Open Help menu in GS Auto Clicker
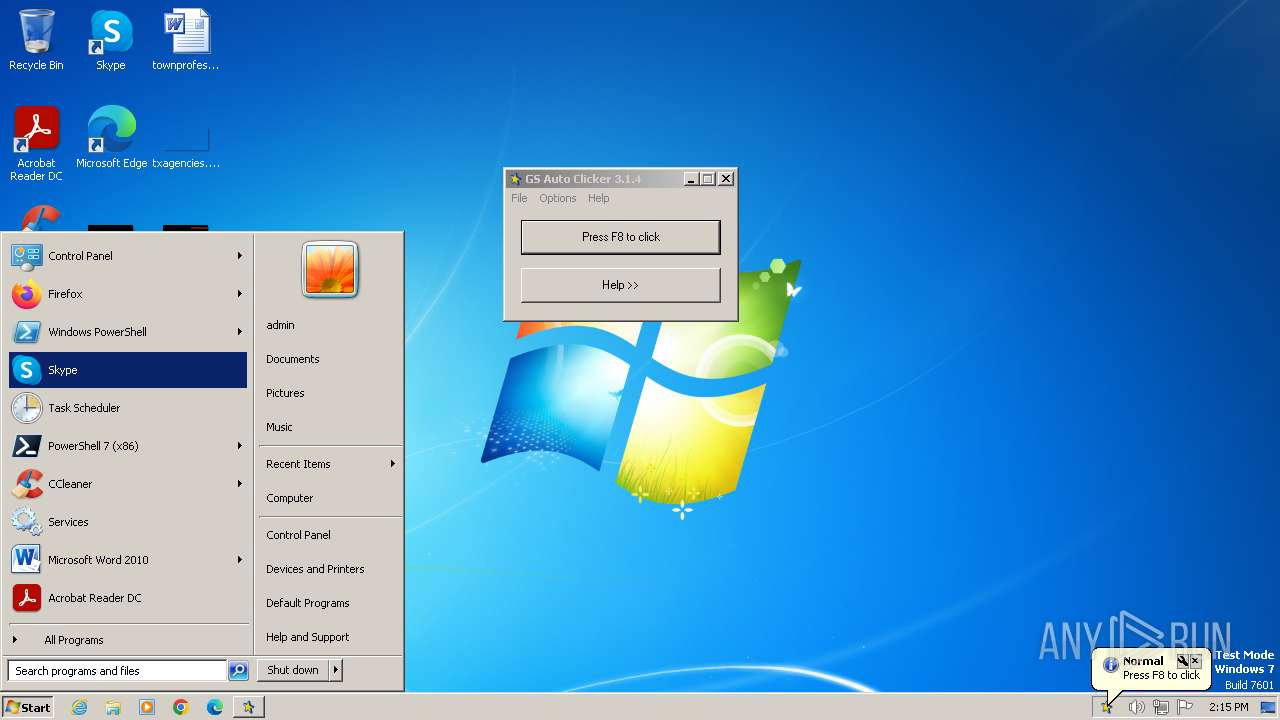Screen dimensions: 1280x720 [598, 198]
